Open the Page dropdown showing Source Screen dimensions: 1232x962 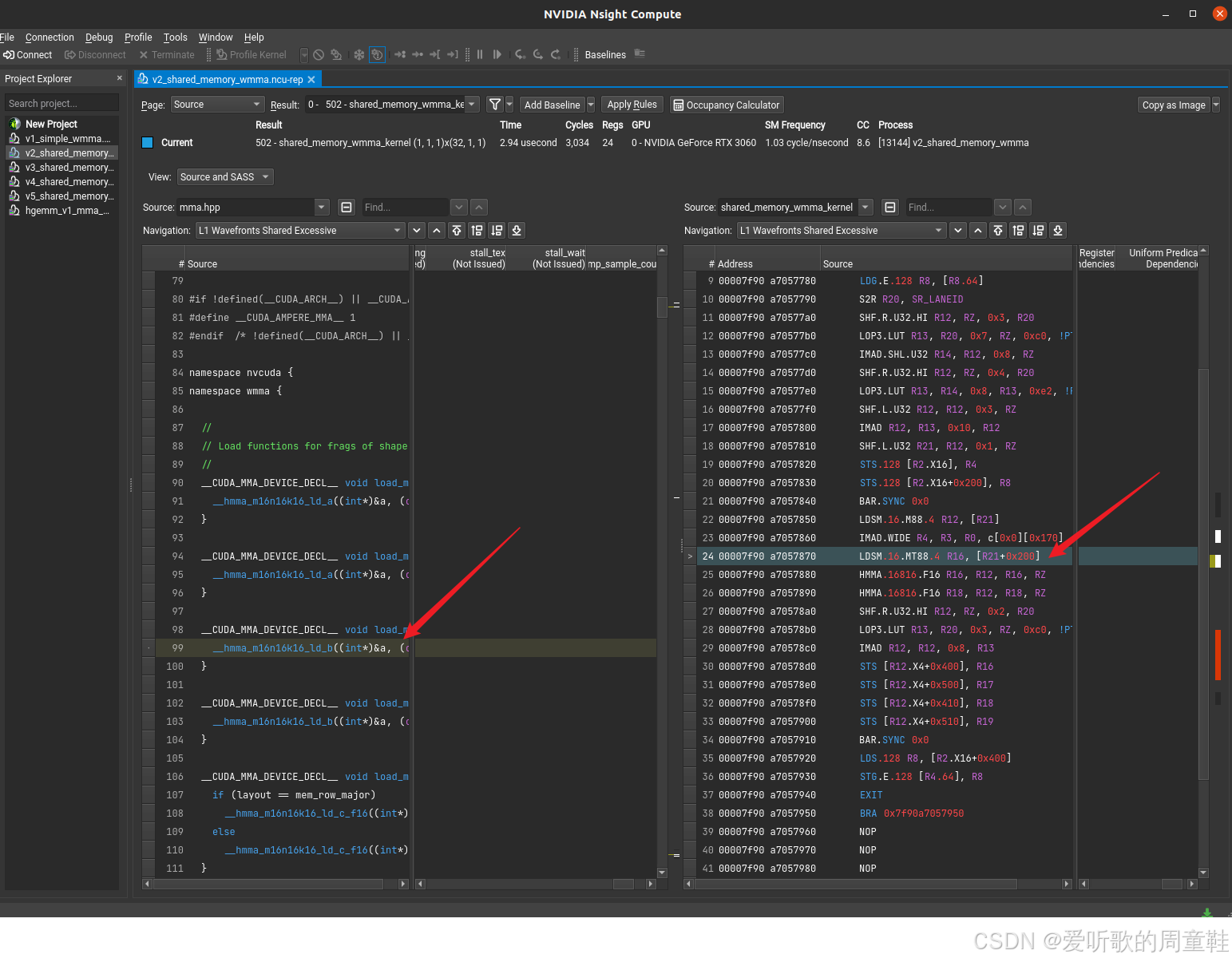pos(217,105)
